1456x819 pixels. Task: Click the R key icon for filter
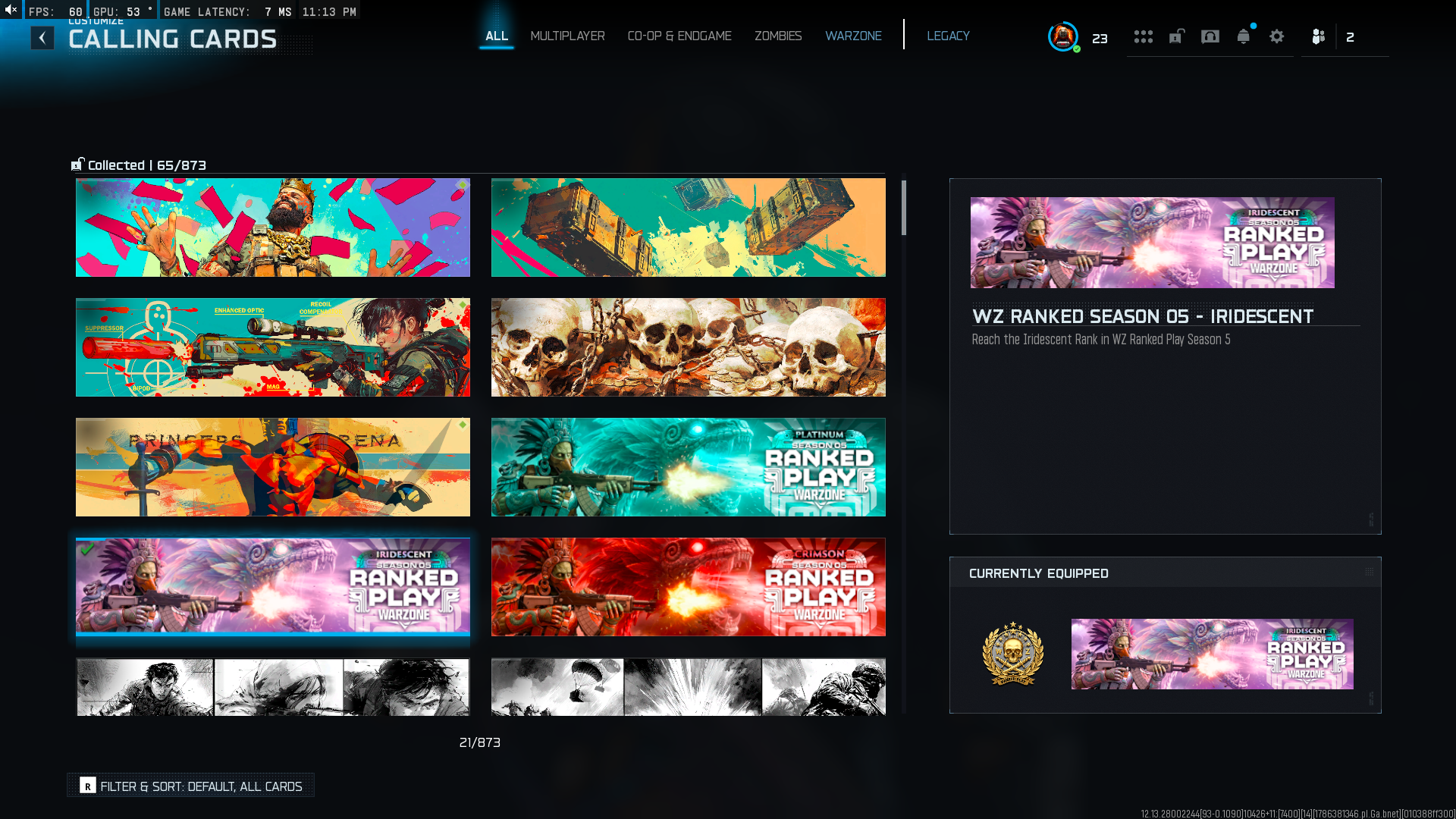(88, 786)
